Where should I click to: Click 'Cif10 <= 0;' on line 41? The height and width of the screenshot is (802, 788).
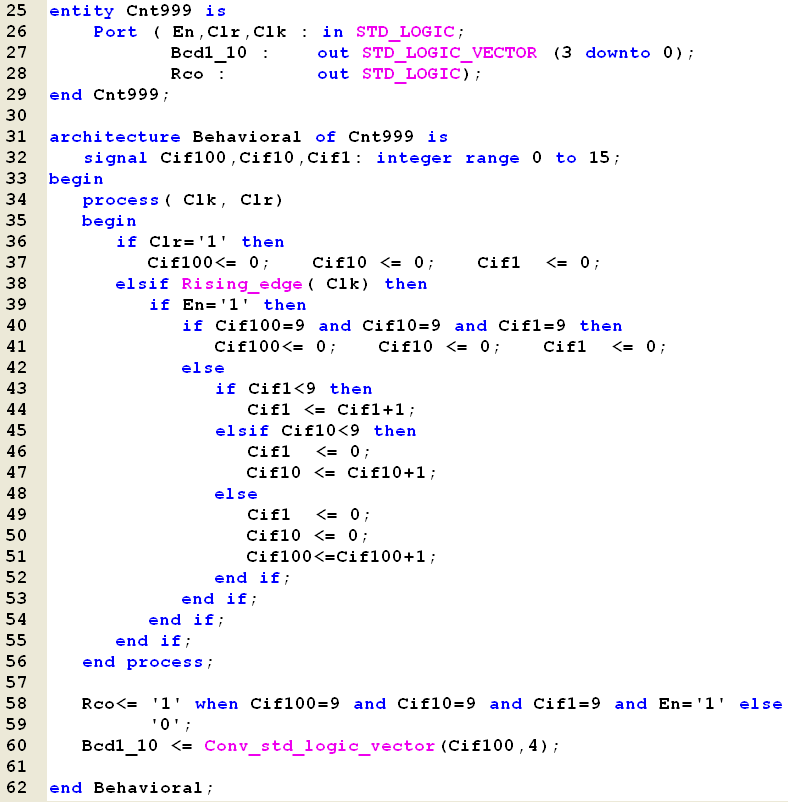(x=439, y=347)
